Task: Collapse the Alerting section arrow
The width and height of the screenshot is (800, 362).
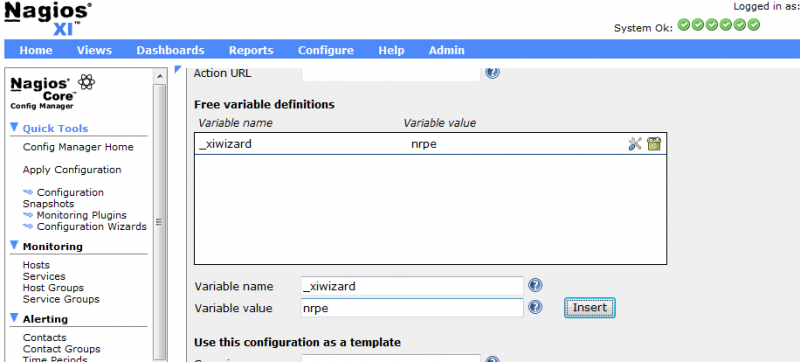Action: click(14, 318)
